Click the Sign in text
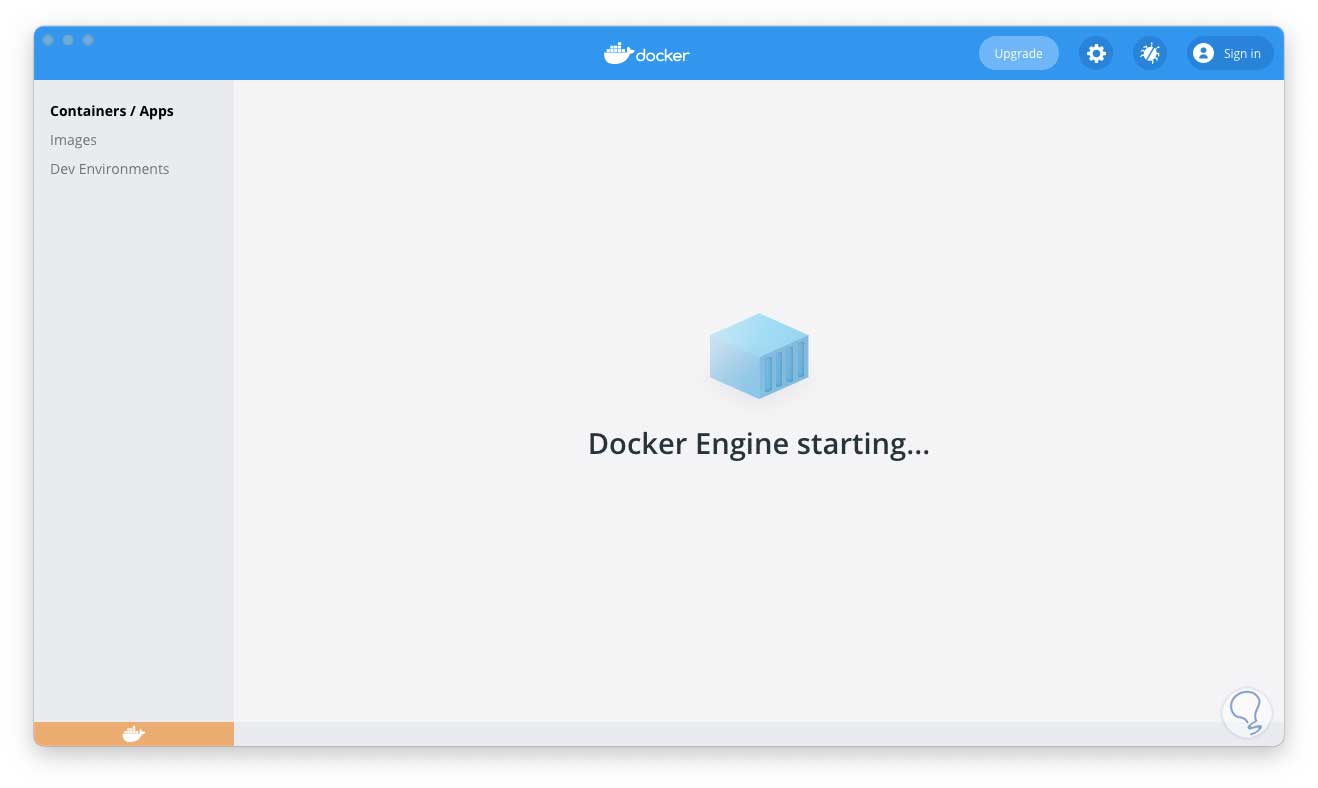Screen dimensions: 1318x788 pos(1242,54)
